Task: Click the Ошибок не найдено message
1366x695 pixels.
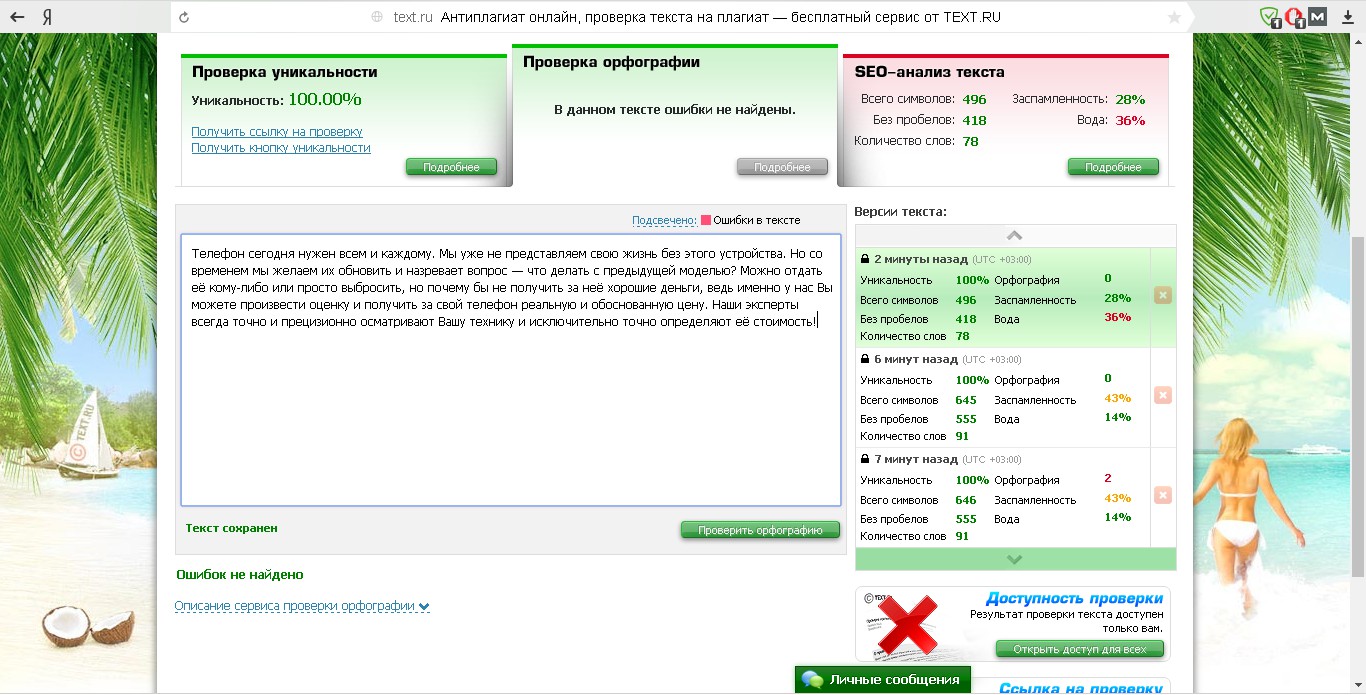Action: (x=240, y=575)
